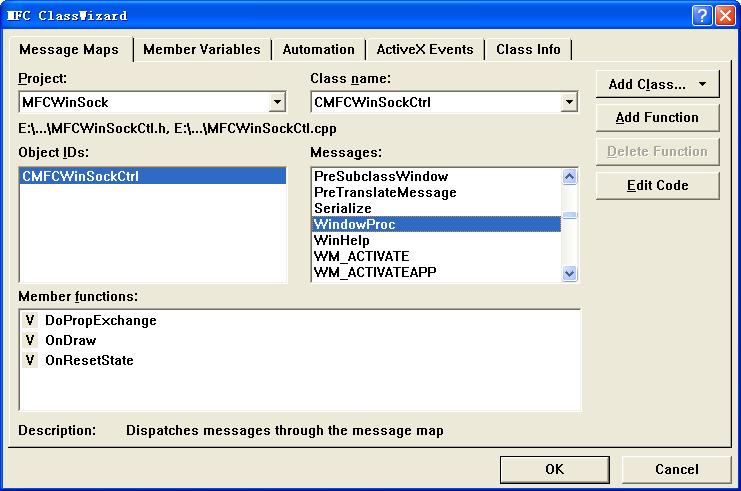
Task: Select OnDraw member function
Action: click(70, 340)
